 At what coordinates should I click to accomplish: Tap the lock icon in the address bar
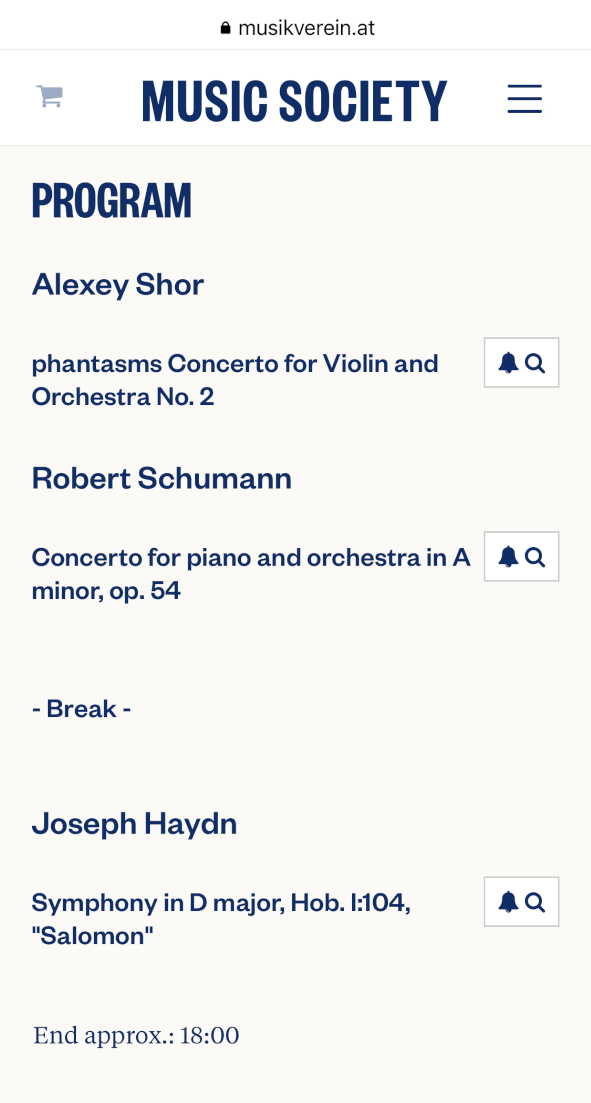(x=225, y=28)
